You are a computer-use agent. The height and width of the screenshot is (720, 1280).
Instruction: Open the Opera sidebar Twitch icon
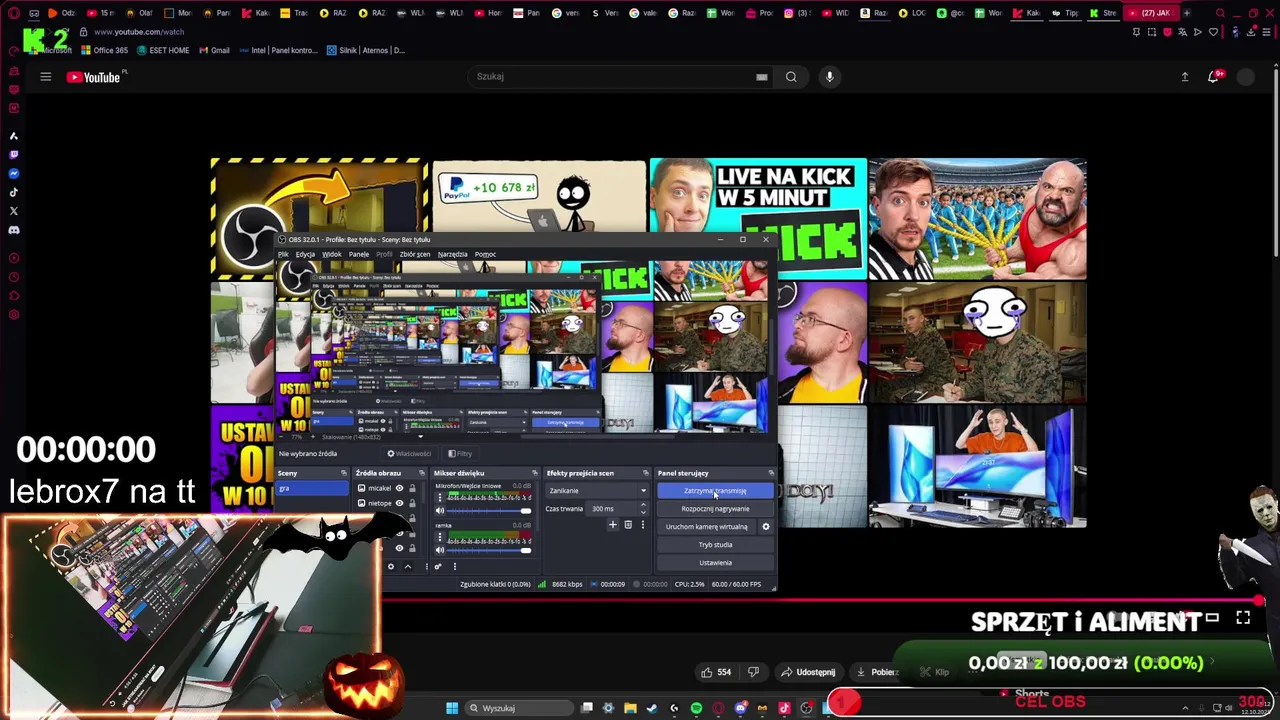tap(13, 154)
